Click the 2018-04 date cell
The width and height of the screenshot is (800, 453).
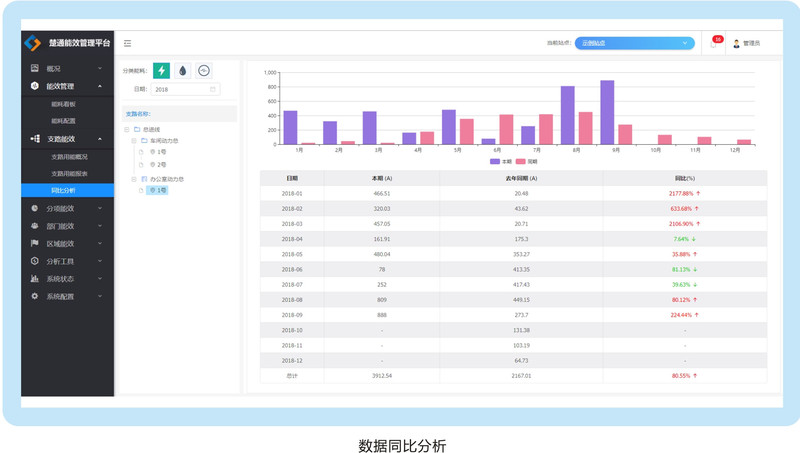pos(292,239)
